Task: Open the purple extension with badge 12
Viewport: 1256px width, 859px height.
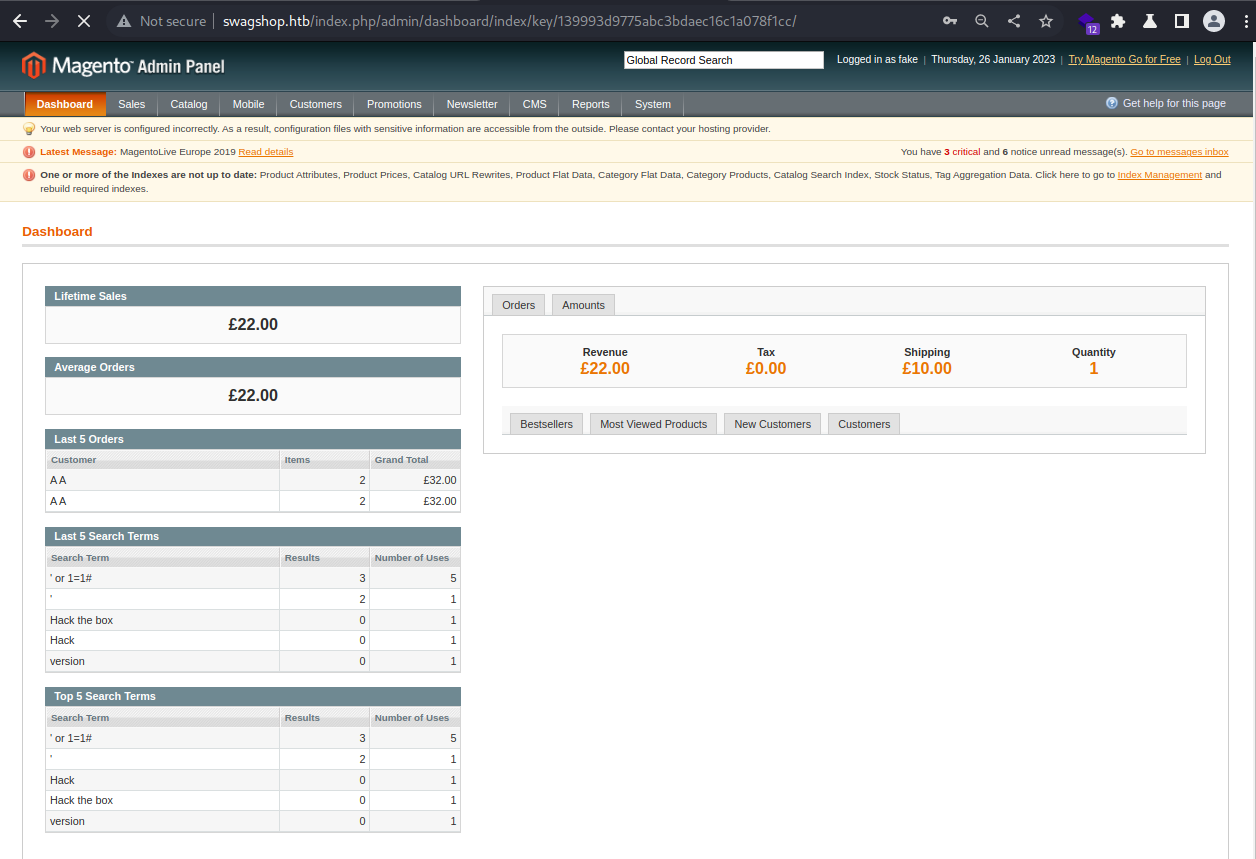Action: pos(1088,22)
